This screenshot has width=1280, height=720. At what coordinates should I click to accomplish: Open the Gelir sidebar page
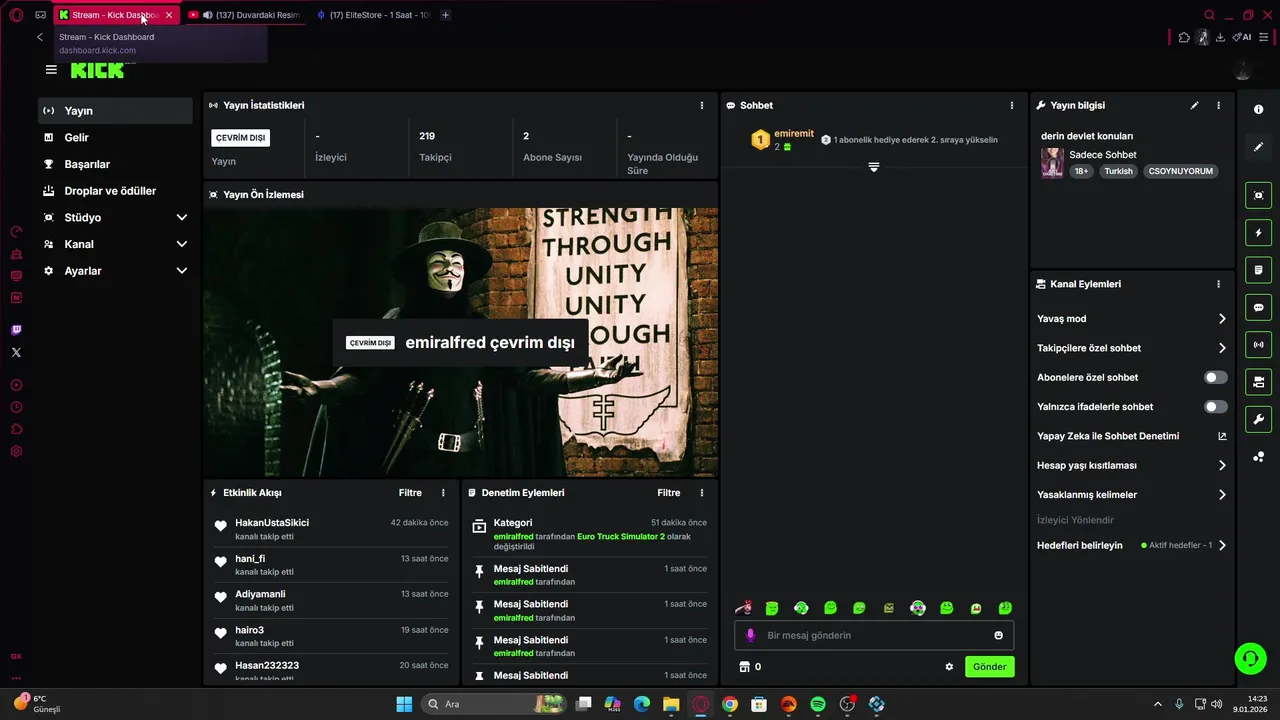[x=115, y=137]
